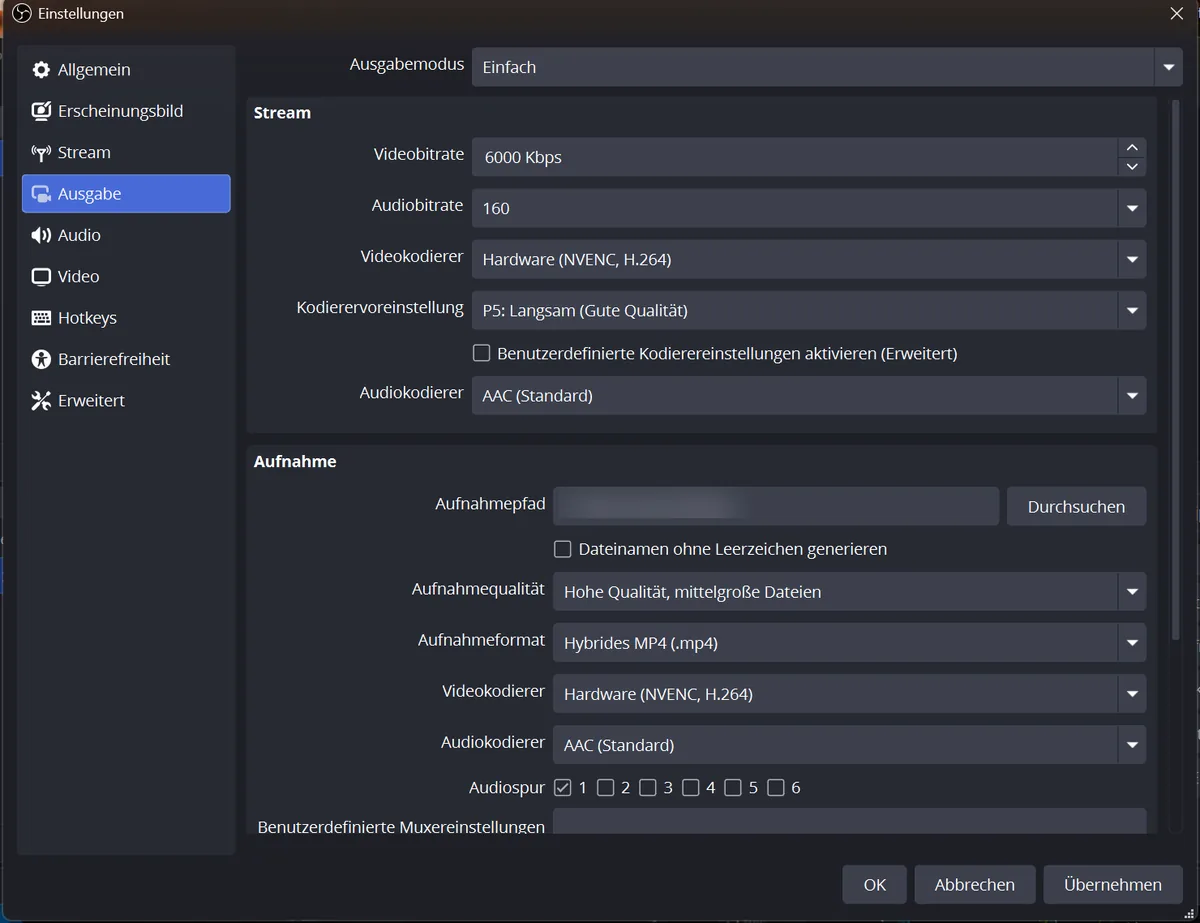
Task: Open the Erscheinungsbild settings page
Action: [x=126, y=111]
